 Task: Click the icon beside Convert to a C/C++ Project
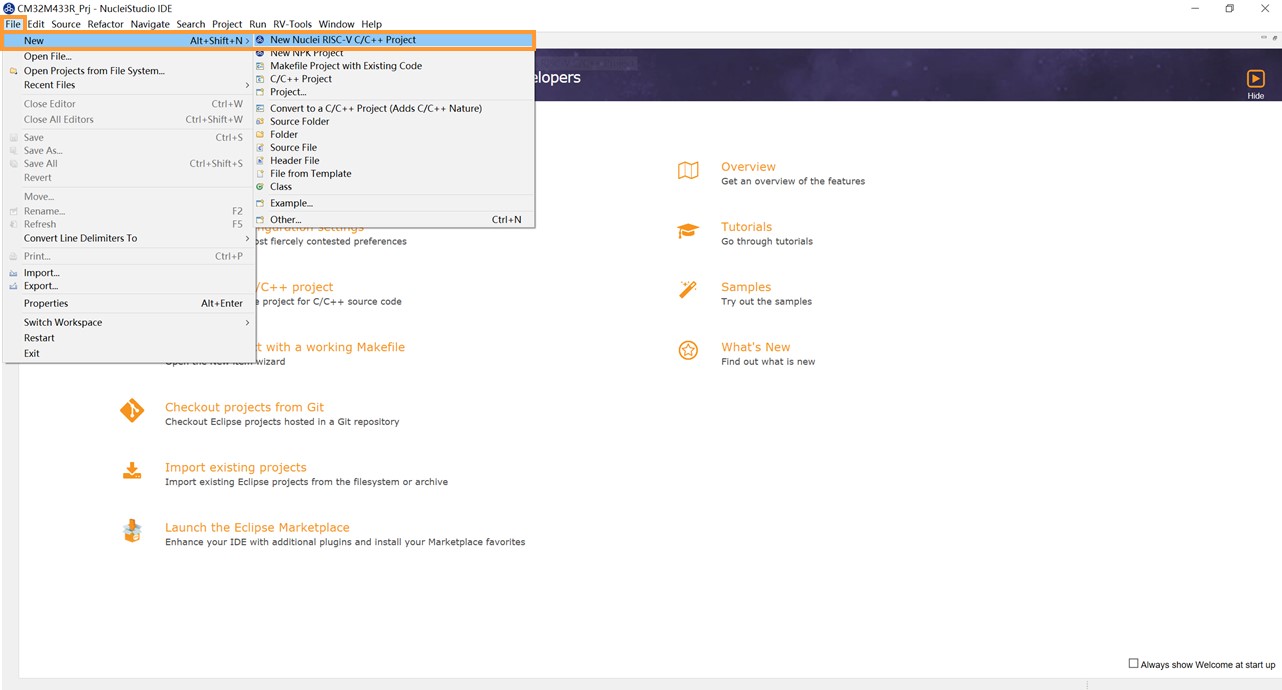[x=260, y=108]
